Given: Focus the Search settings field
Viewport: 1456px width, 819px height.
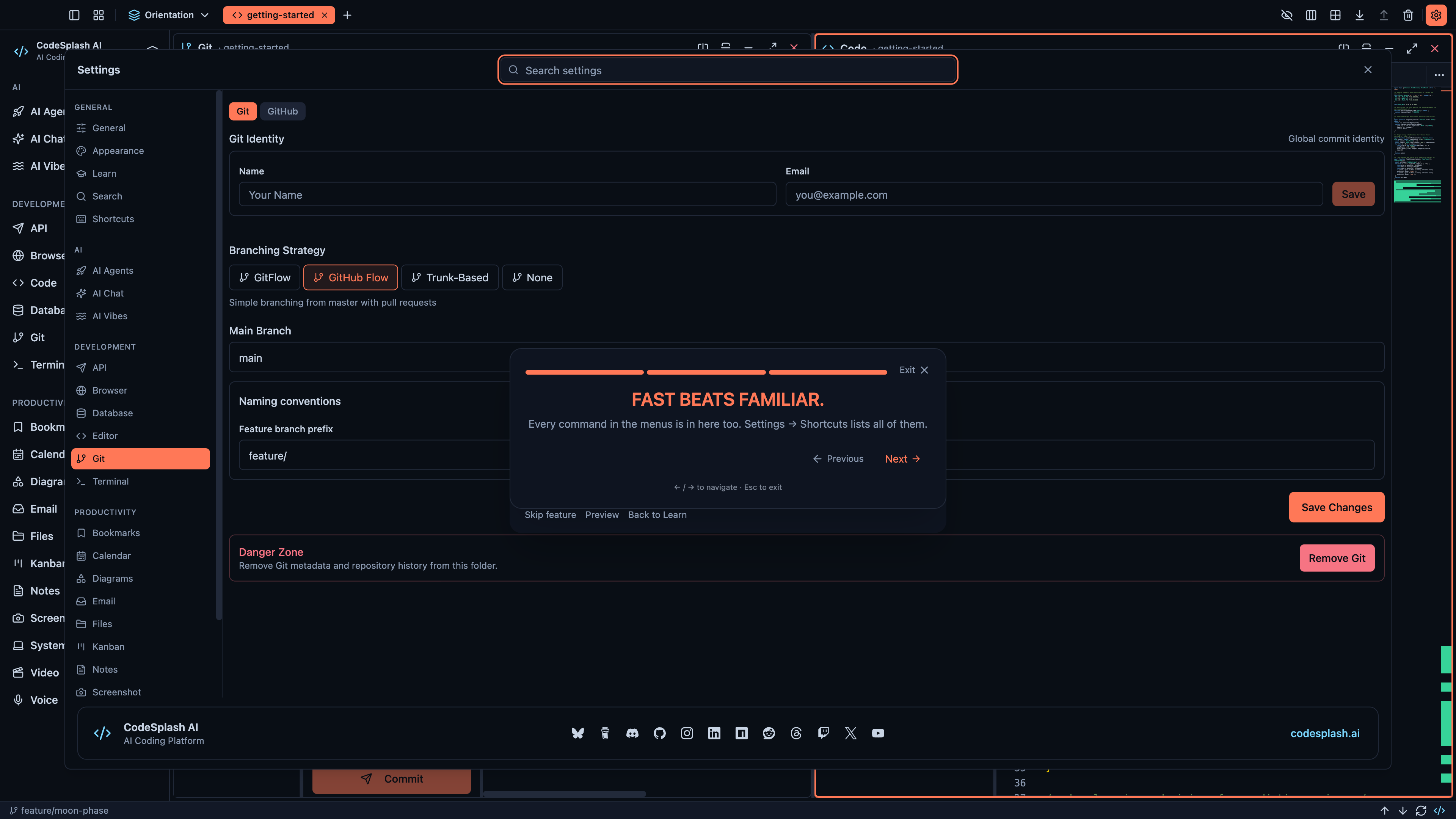Looking at the screenshot, I should click(728, 70).
